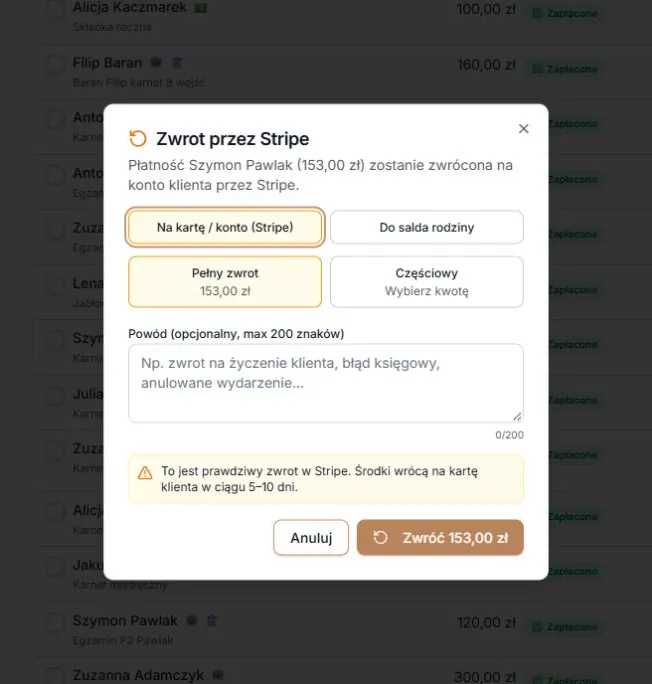Select Na kartę / konto (Stripe) option
Screen dimensions: 652x684
225,227
